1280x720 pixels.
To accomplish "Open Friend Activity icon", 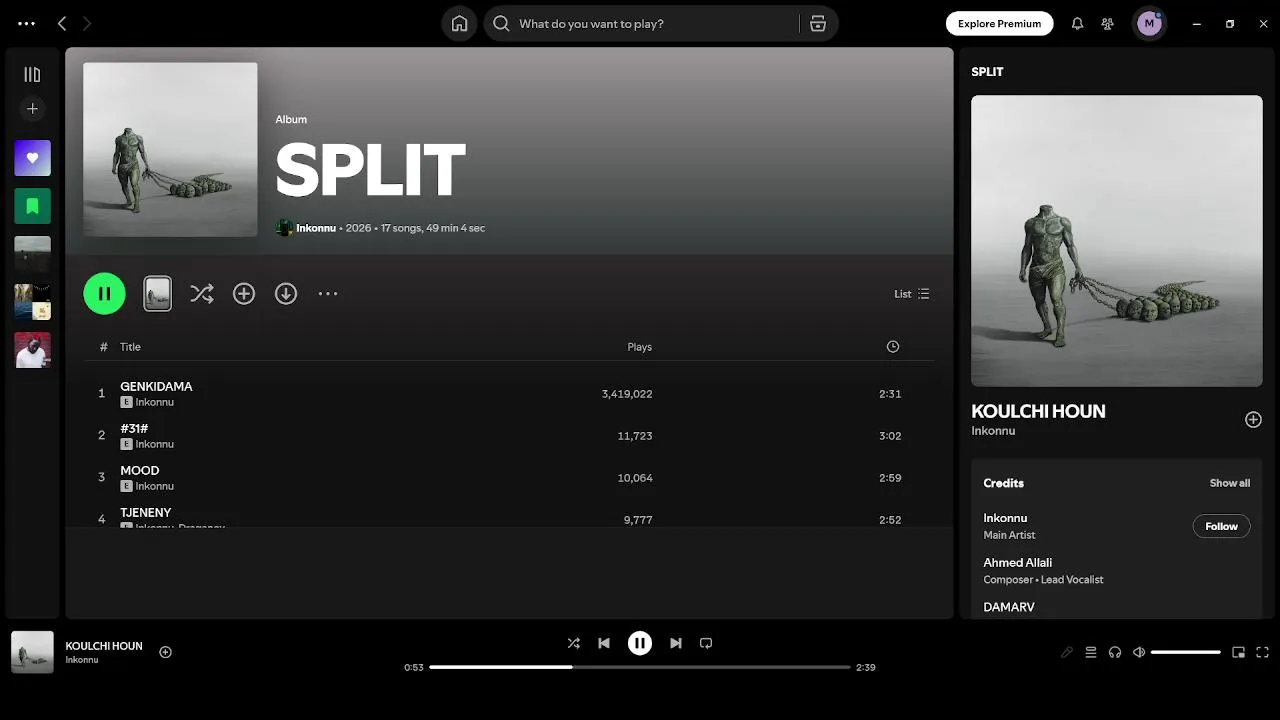I will pos(1107,23).
